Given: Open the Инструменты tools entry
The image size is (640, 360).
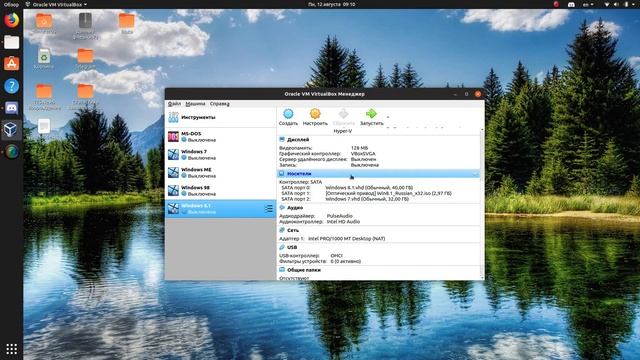Looking at the screenshot, I should 220,118.
